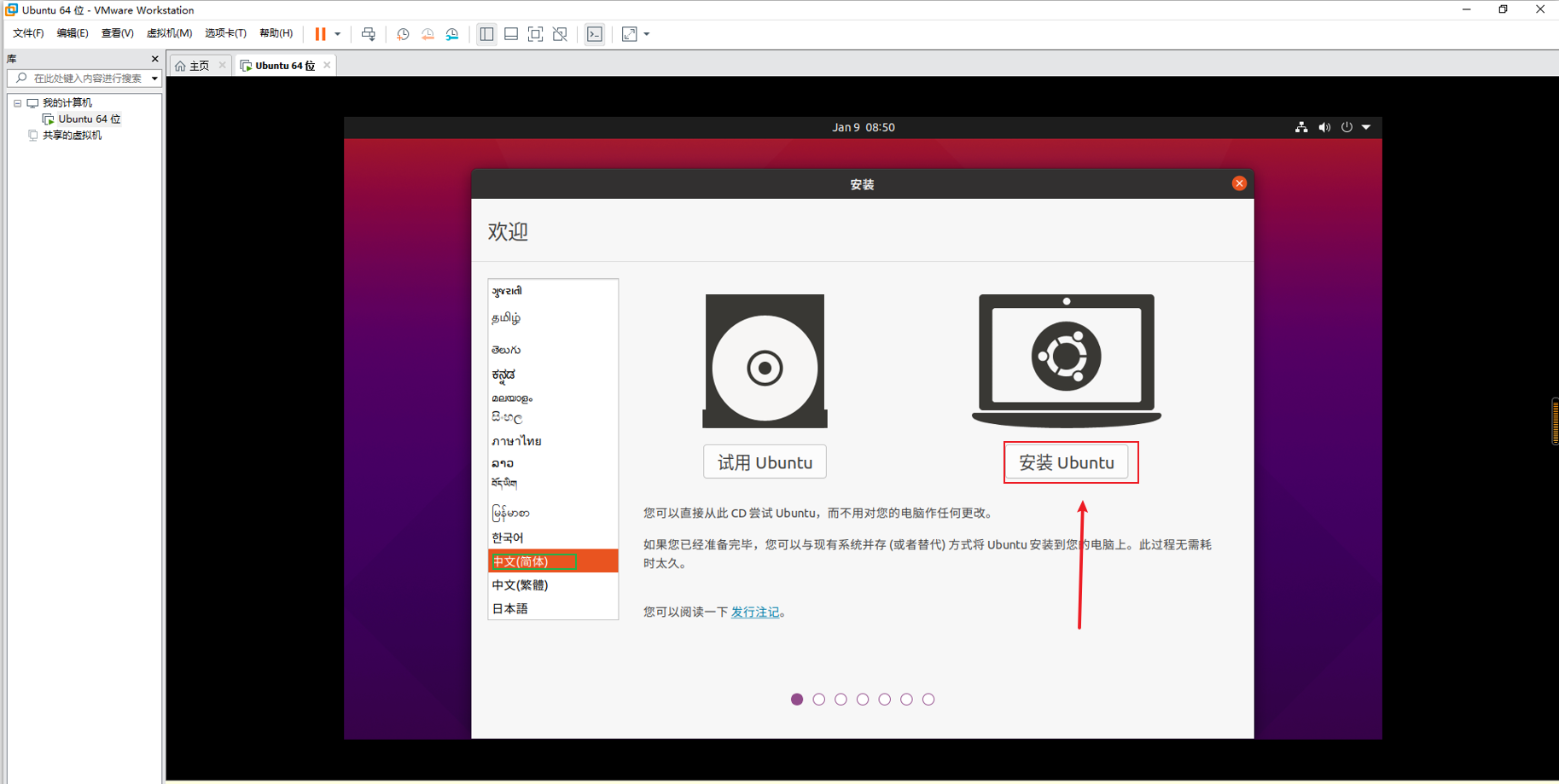
Task: Open the Jan 9 08:50 clock menu
Action: tap(864, 127)
